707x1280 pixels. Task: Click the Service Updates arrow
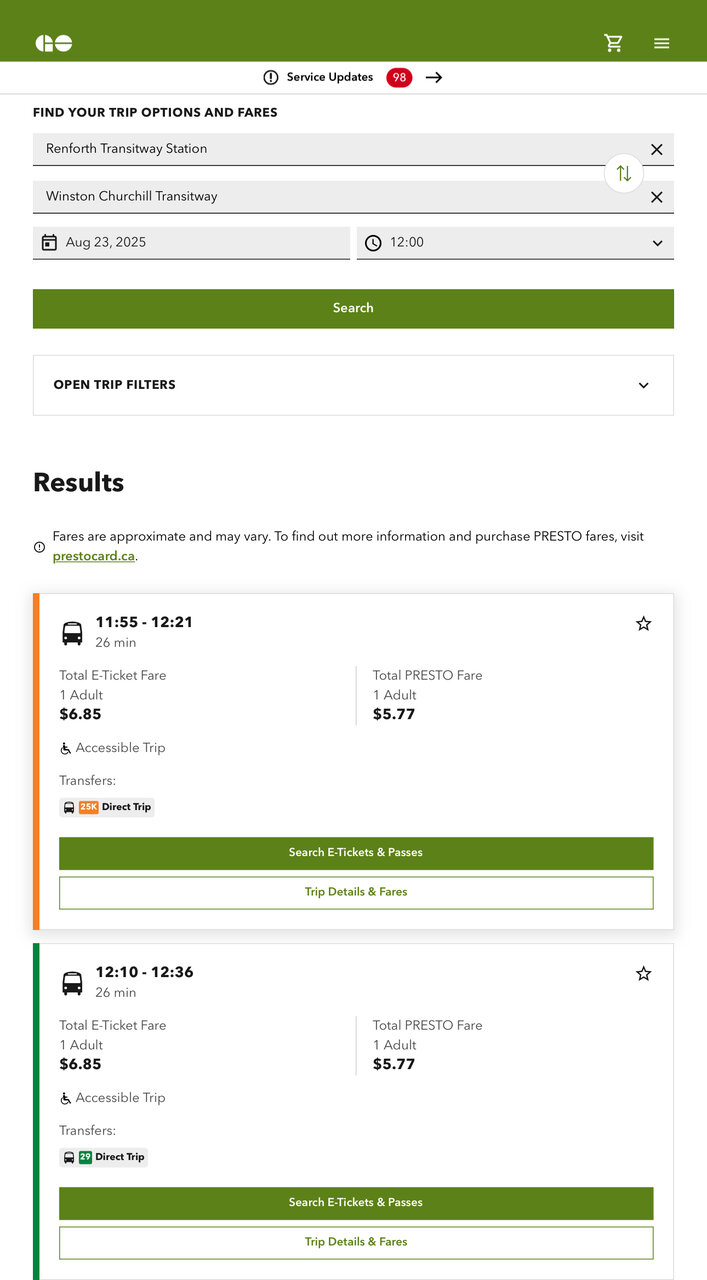(x=434, y=77)
